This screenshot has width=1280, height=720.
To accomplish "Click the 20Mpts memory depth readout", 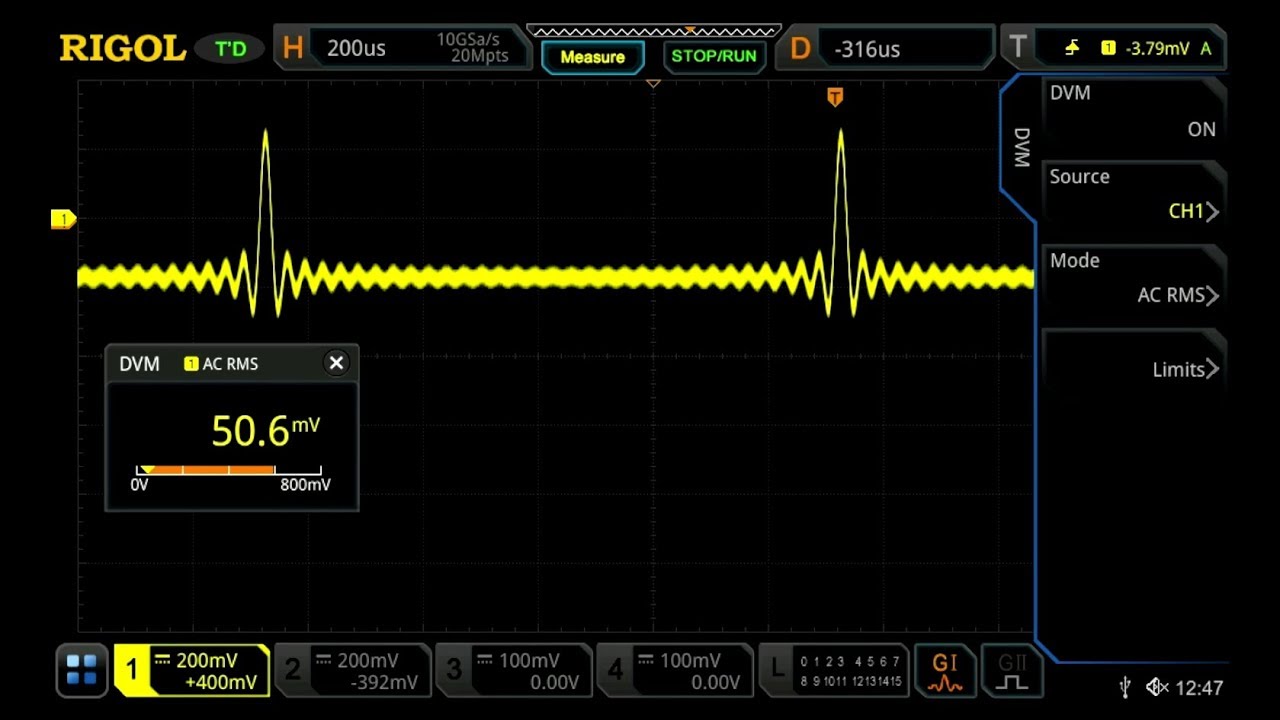I will [x=480, y=56].
